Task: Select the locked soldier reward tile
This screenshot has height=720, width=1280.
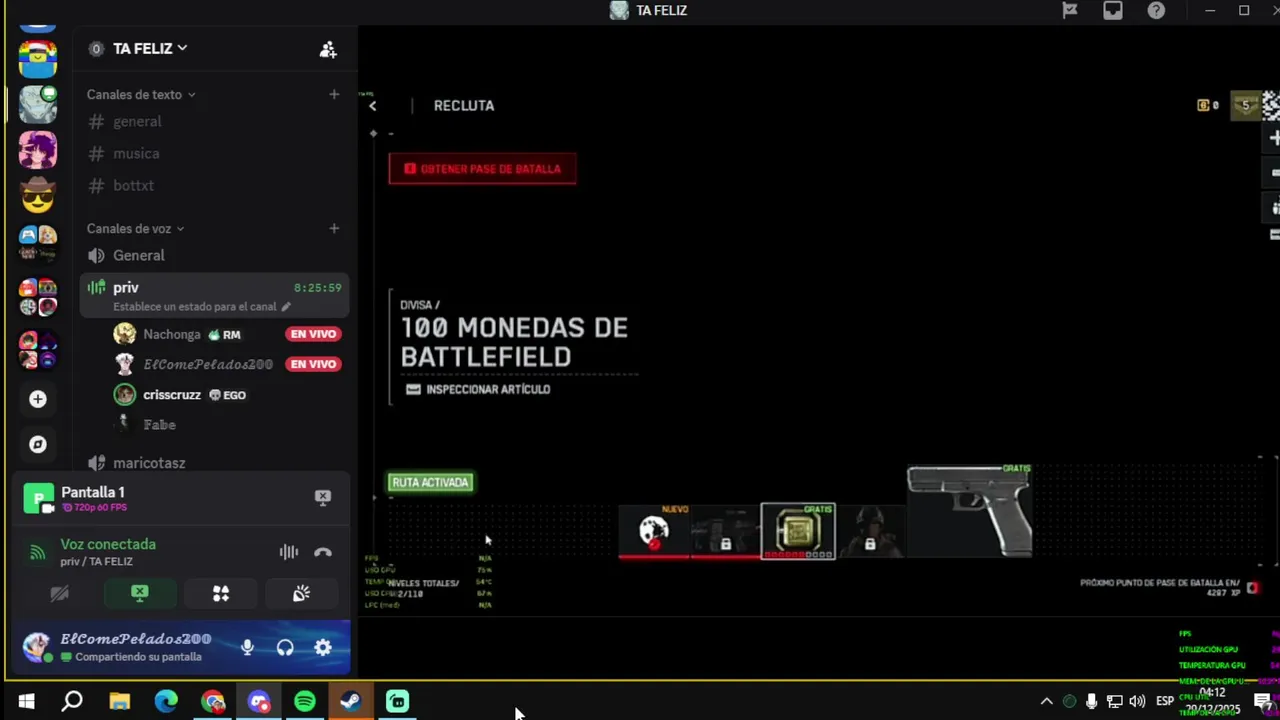Action: click(x=870, y=531)
